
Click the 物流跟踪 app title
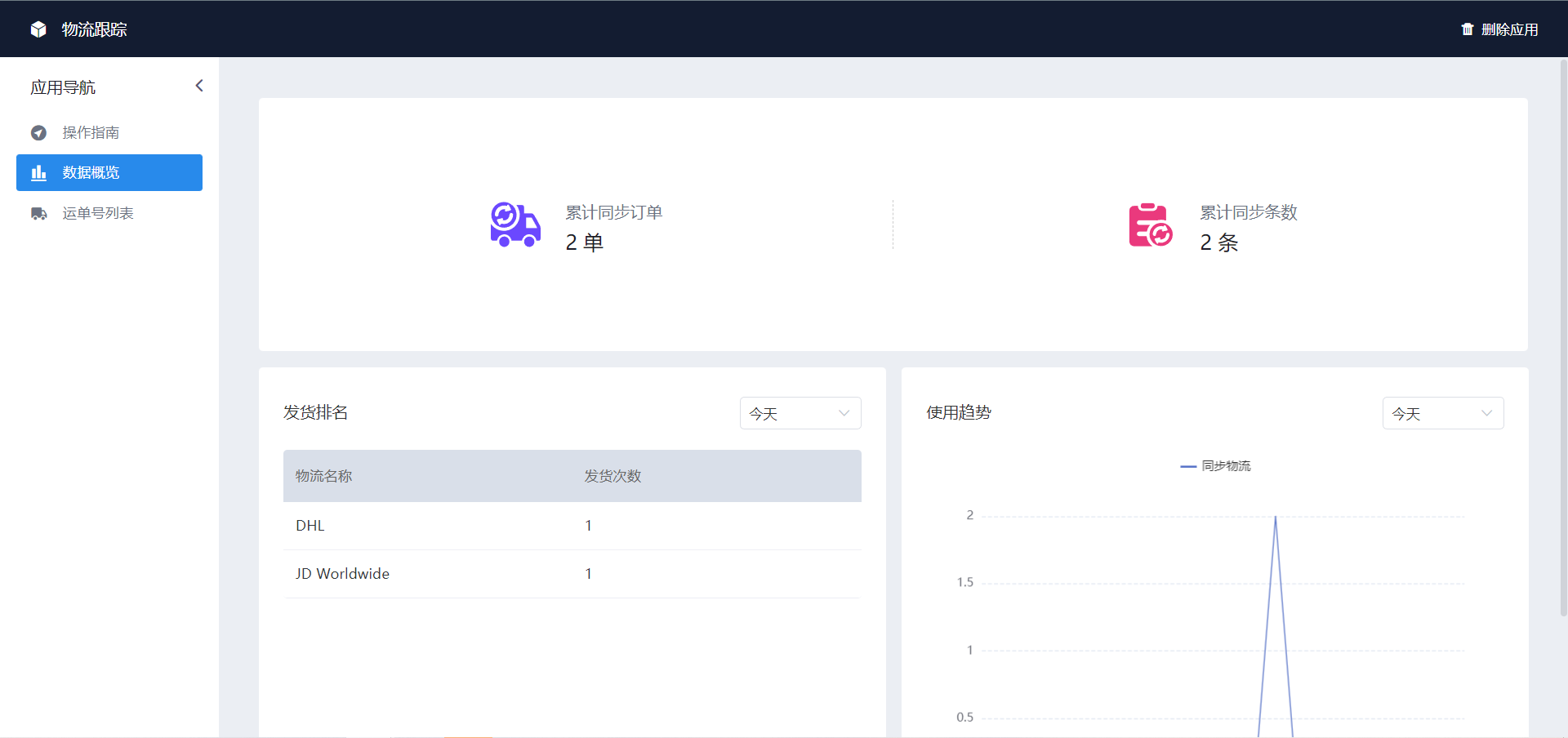[x=95, y=29]
